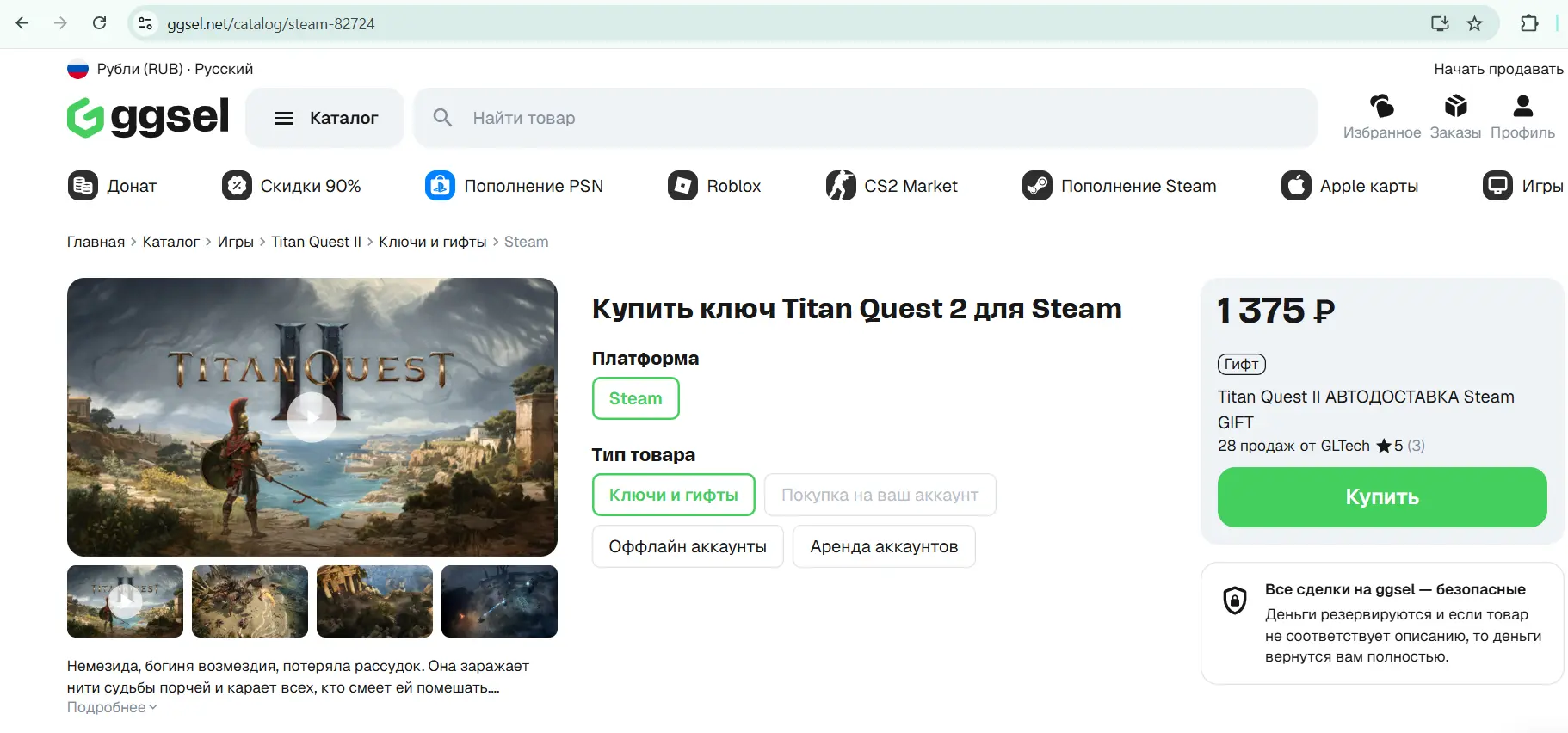Select the third screenshot thumbnail
1568x733 pixels.
374,601
